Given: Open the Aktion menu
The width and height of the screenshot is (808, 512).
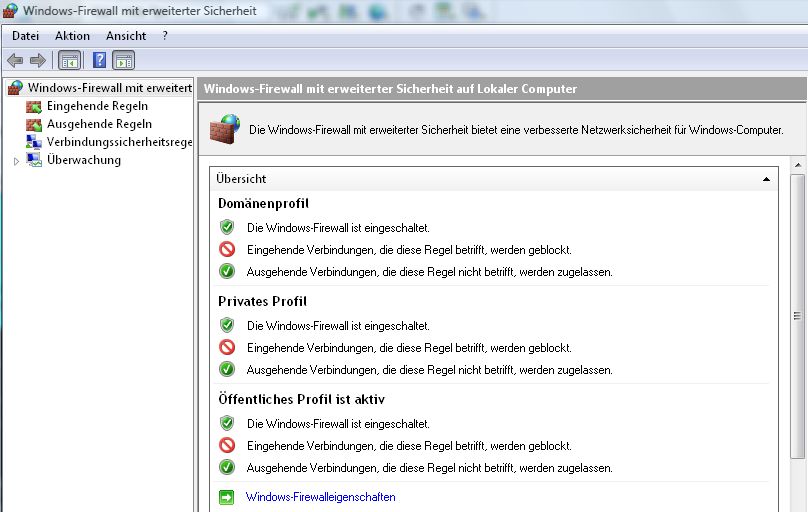Looking at the screenshot, I should tap(72, 36).
